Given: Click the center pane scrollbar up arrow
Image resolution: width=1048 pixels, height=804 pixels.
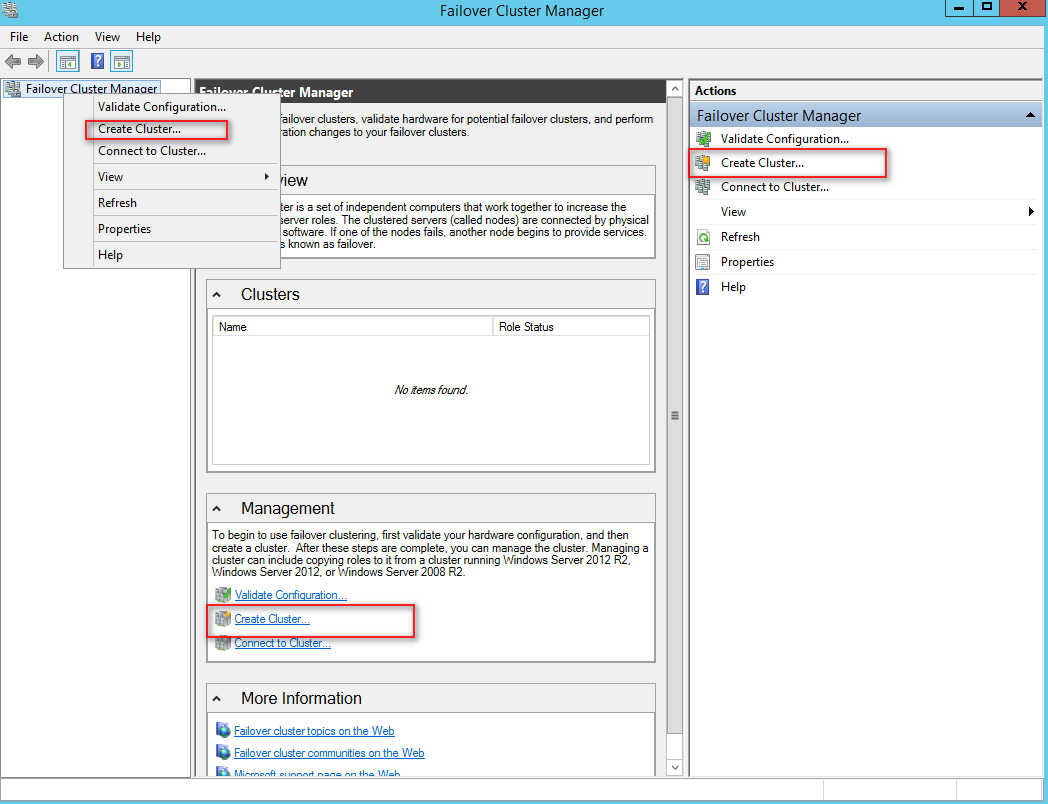Looking at the screenshot, I should [x=675, y=89].
